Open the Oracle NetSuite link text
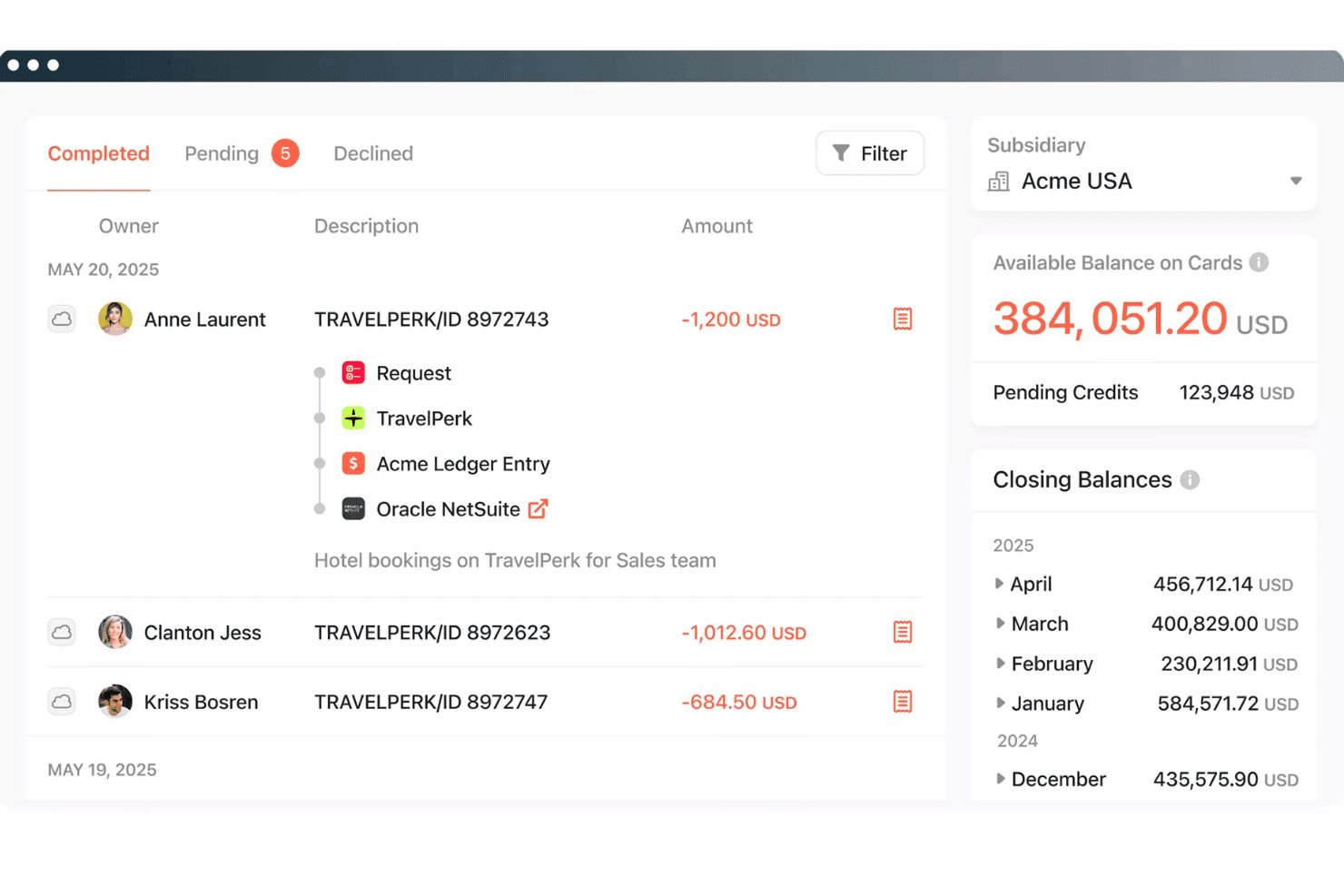 [449, 509]
